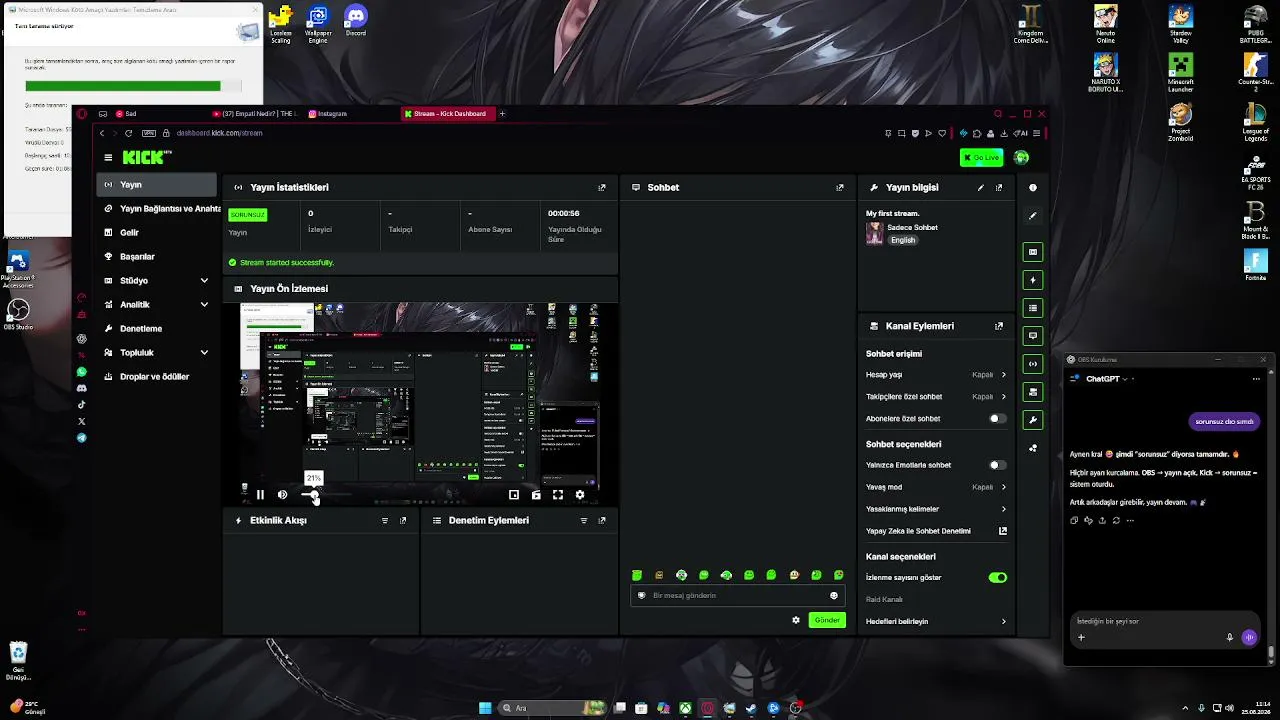Open OBS Studio desktop shortcut

point(17,314)
